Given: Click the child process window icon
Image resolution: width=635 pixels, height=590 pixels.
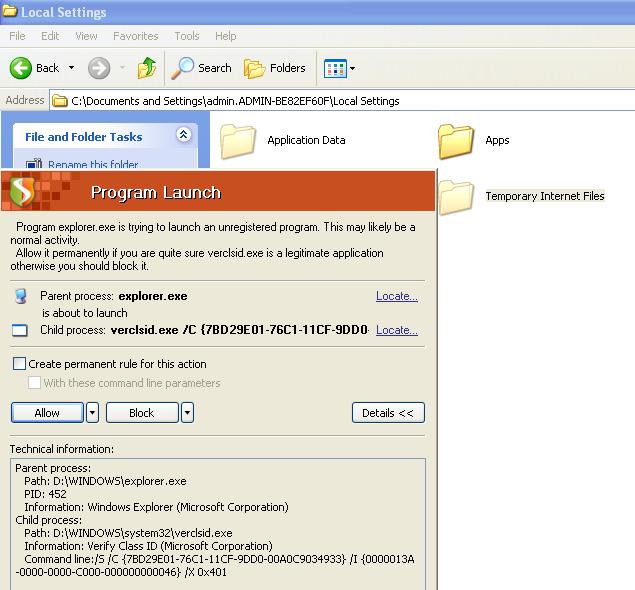Looking at the screenshot, I should pyautogui.click(x=20, y=330).
